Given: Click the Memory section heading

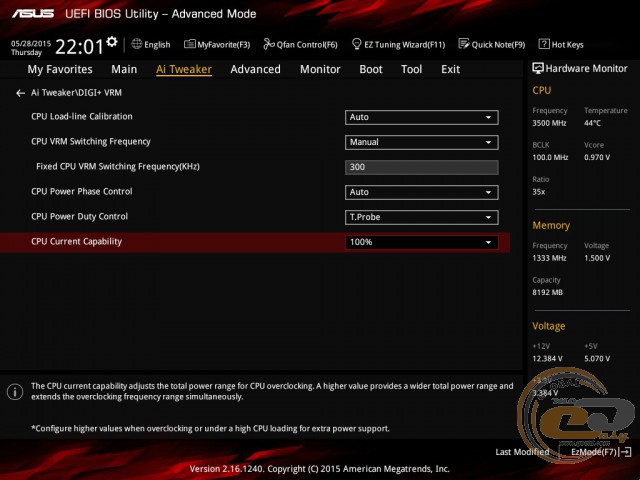Looking at the screenshot, I should (x=551, y=226).
